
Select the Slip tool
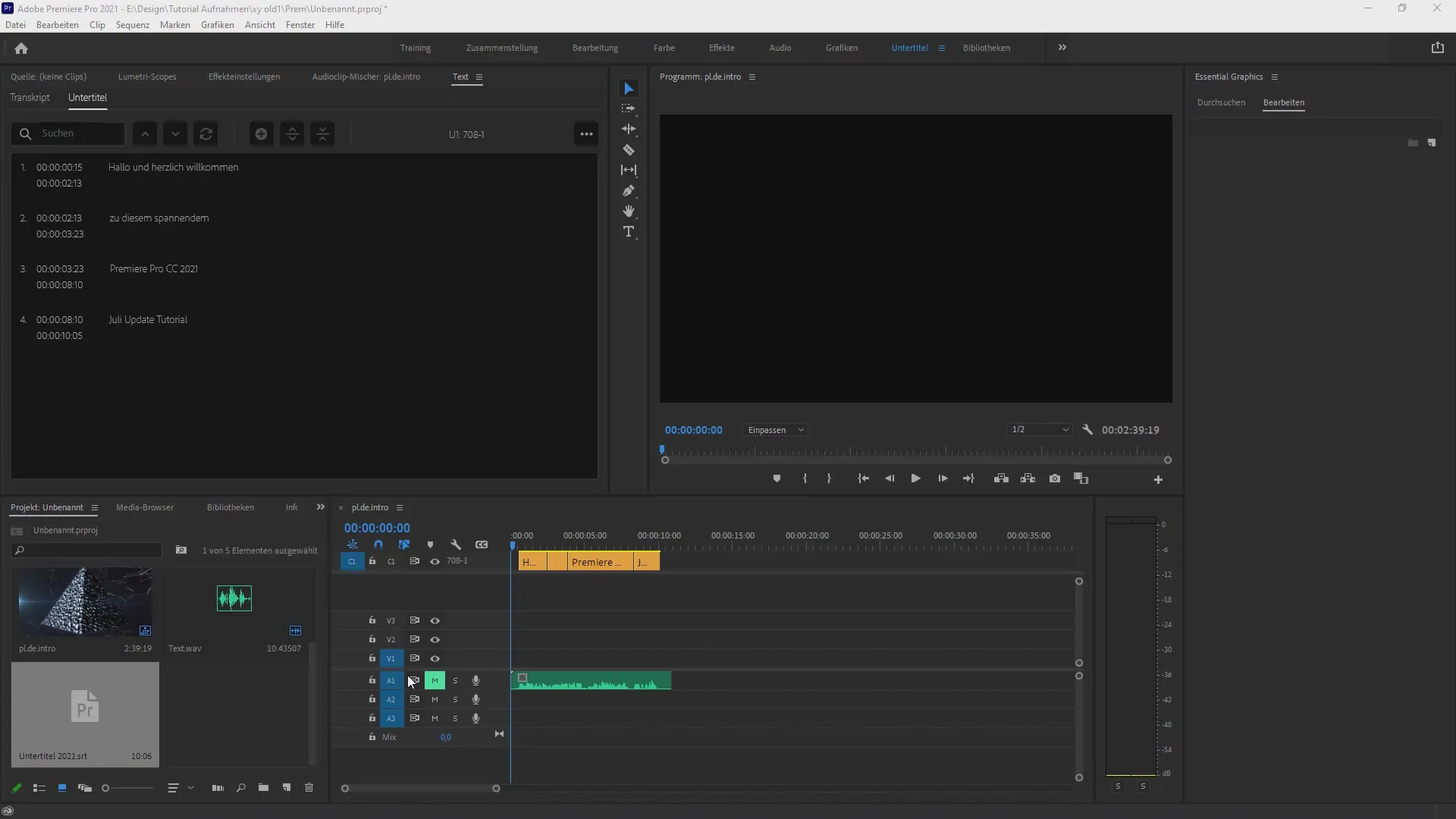(628, 170)
